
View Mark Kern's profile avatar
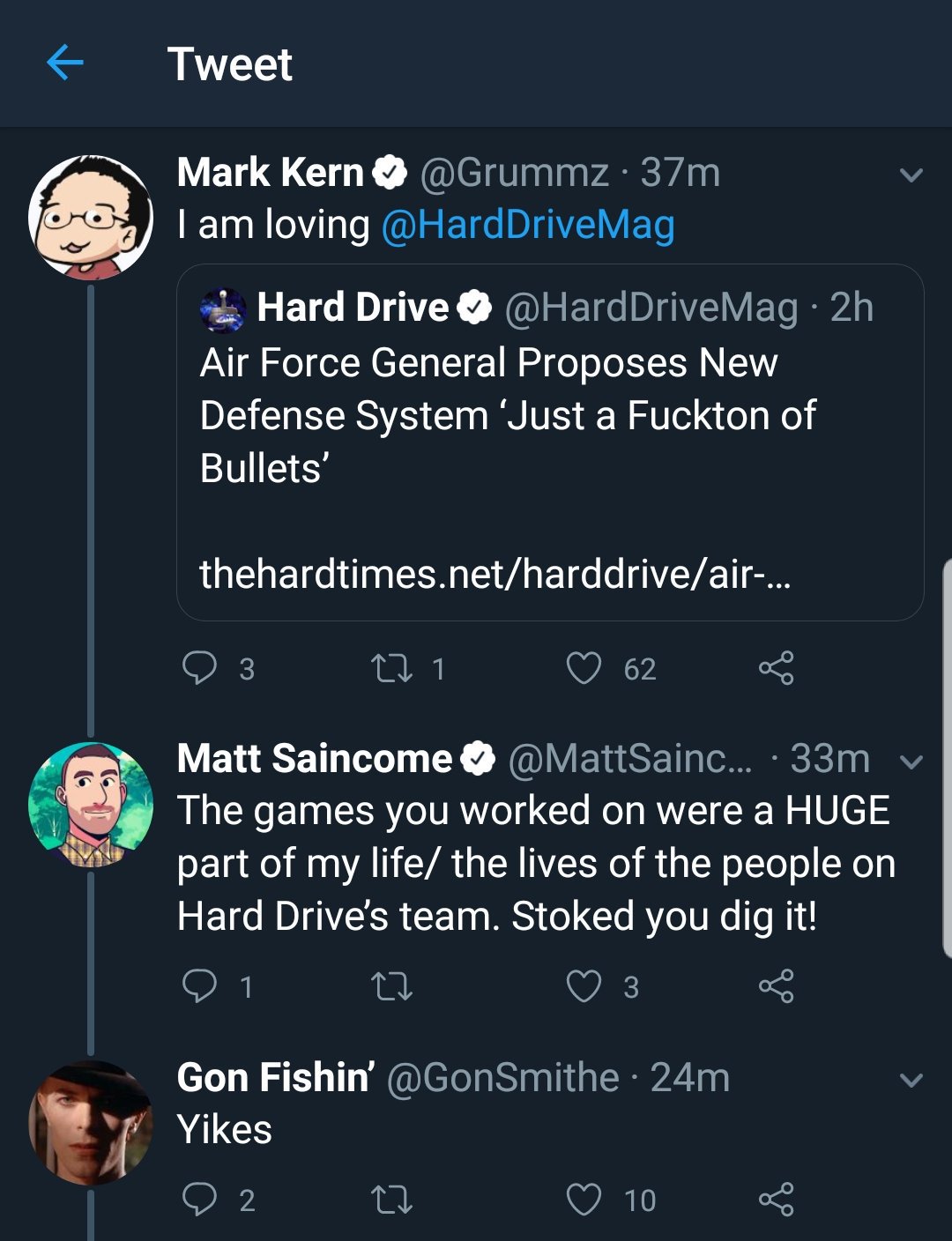coord(90,217)
